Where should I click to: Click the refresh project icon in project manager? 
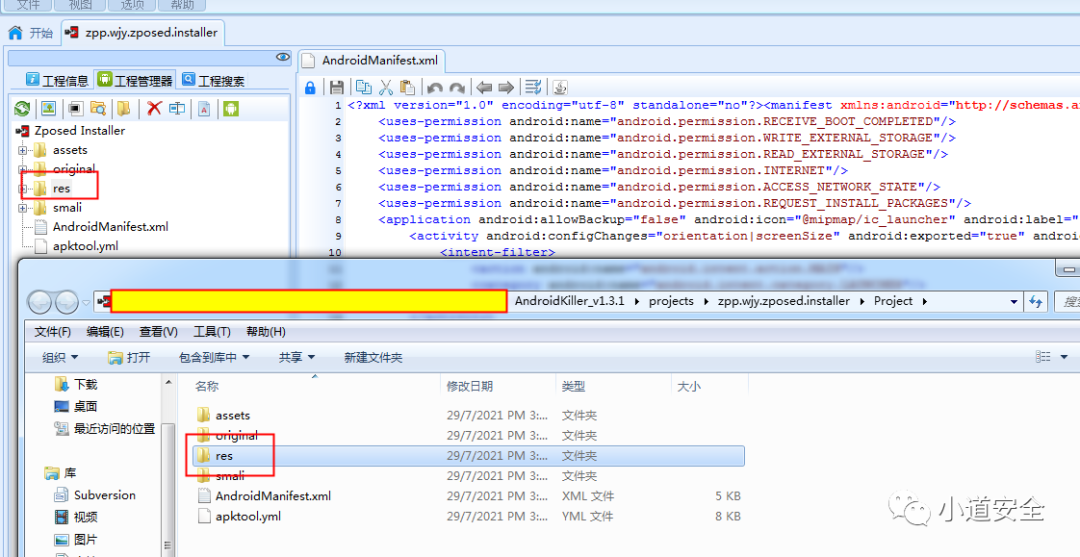click(22, 108)
